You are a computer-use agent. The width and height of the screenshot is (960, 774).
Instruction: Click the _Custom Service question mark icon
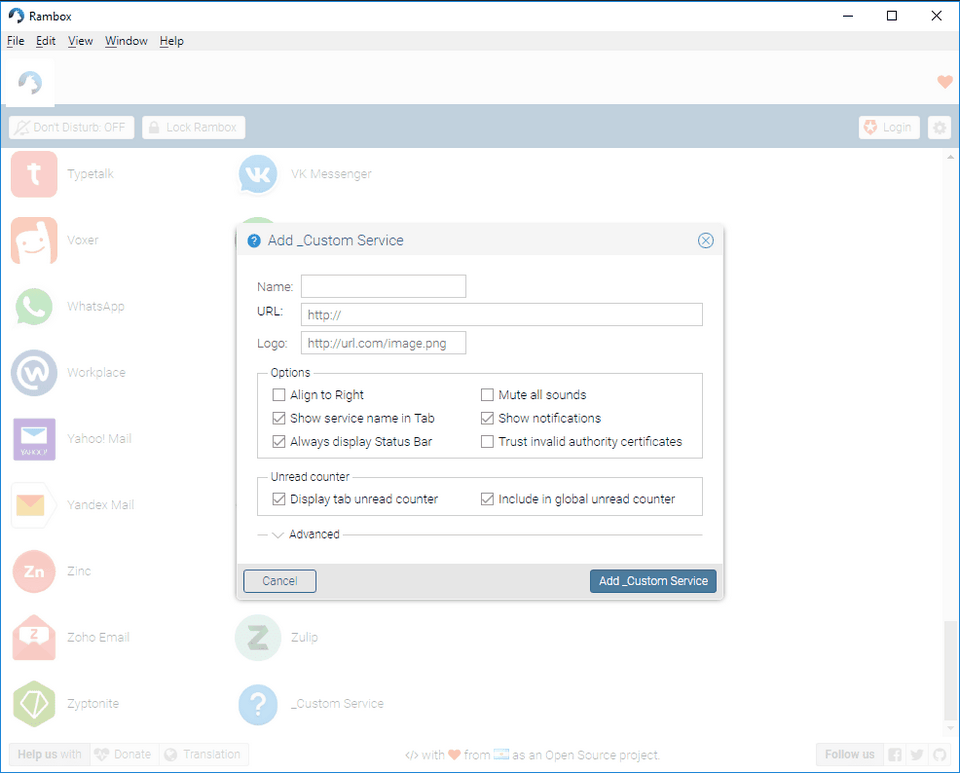258,704
